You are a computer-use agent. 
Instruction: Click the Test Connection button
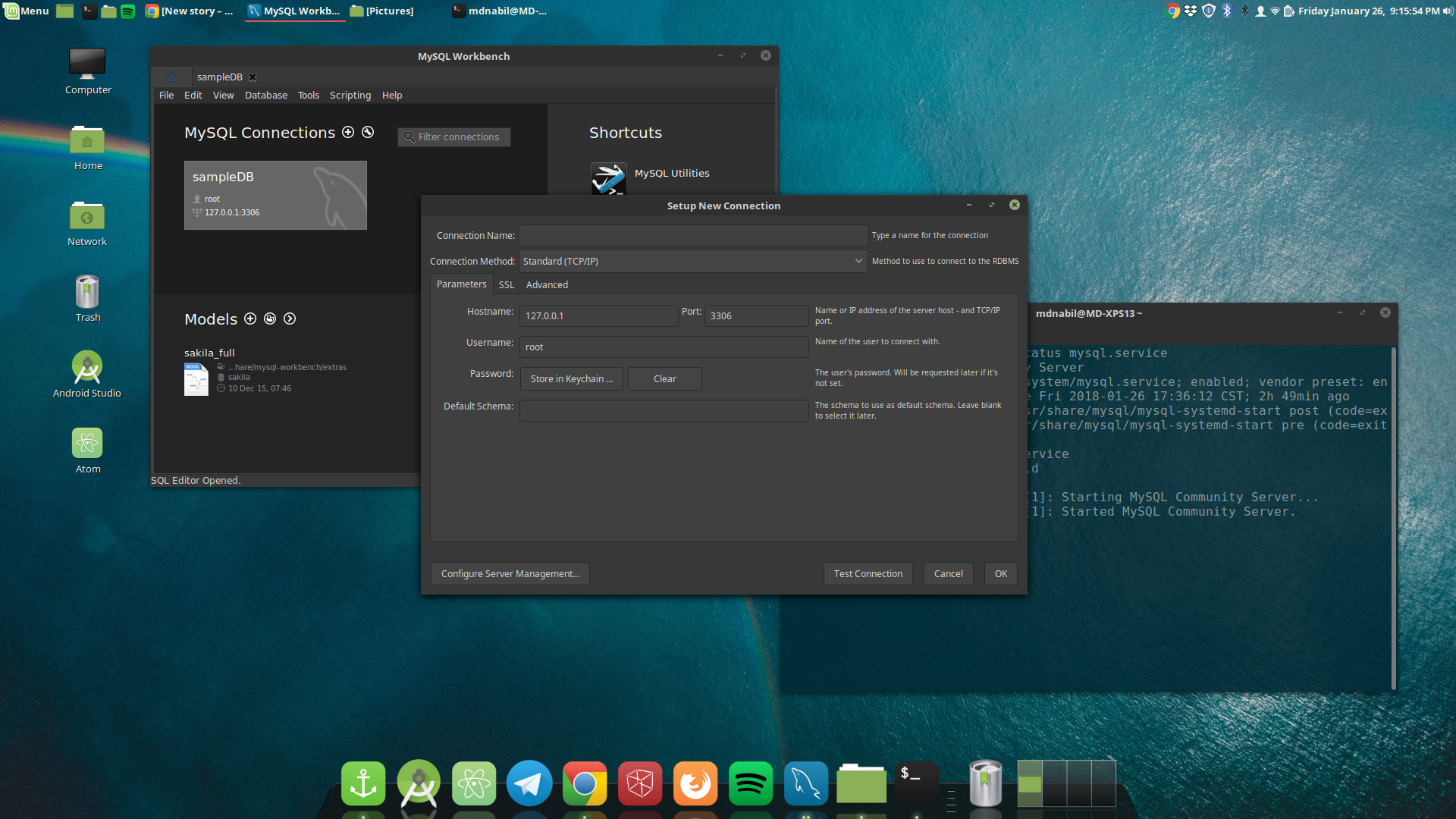pyautogui.click(x=868, y=573)
